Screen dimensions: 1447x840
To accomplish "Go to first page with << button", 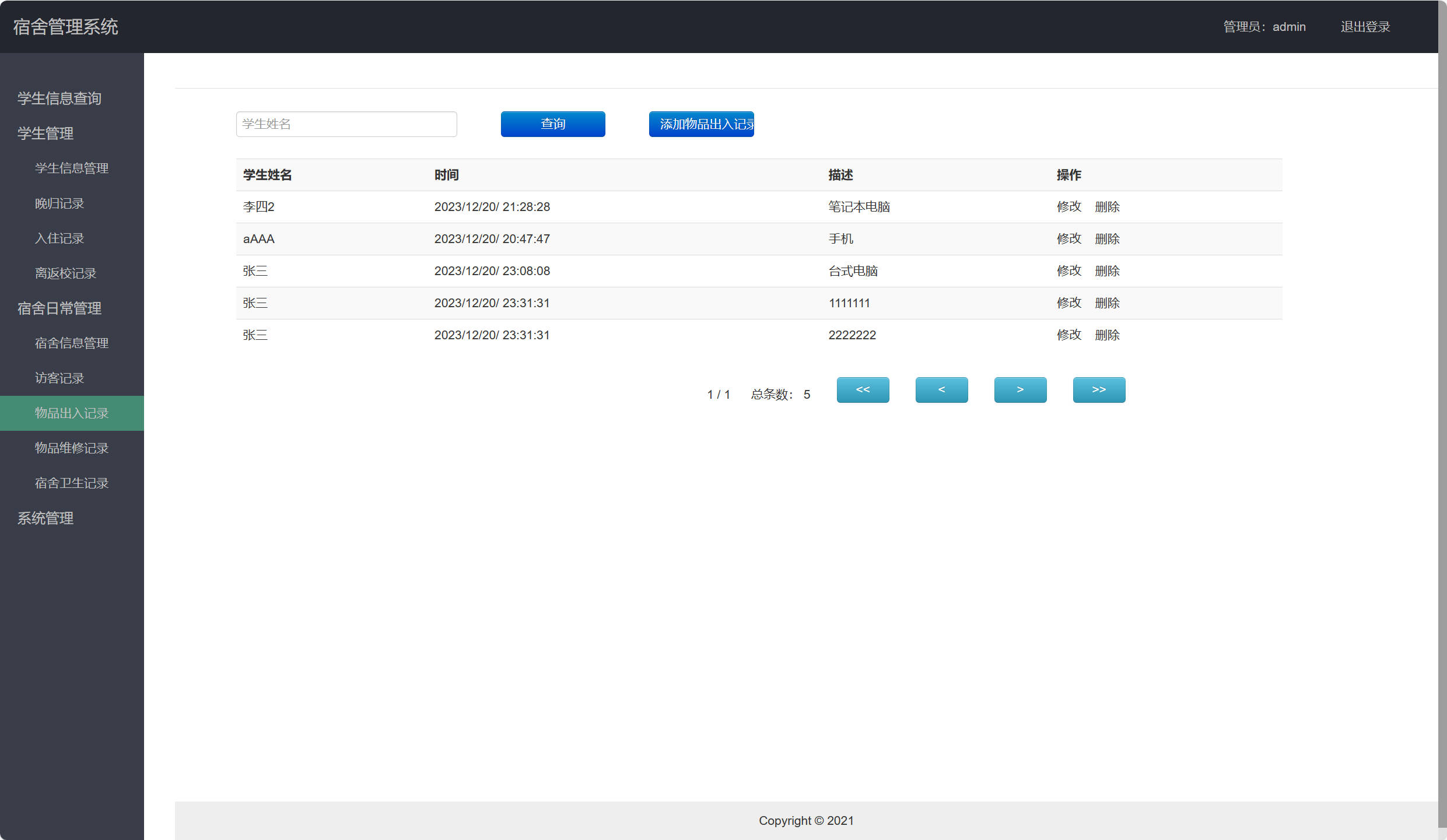I will (863, 389).
